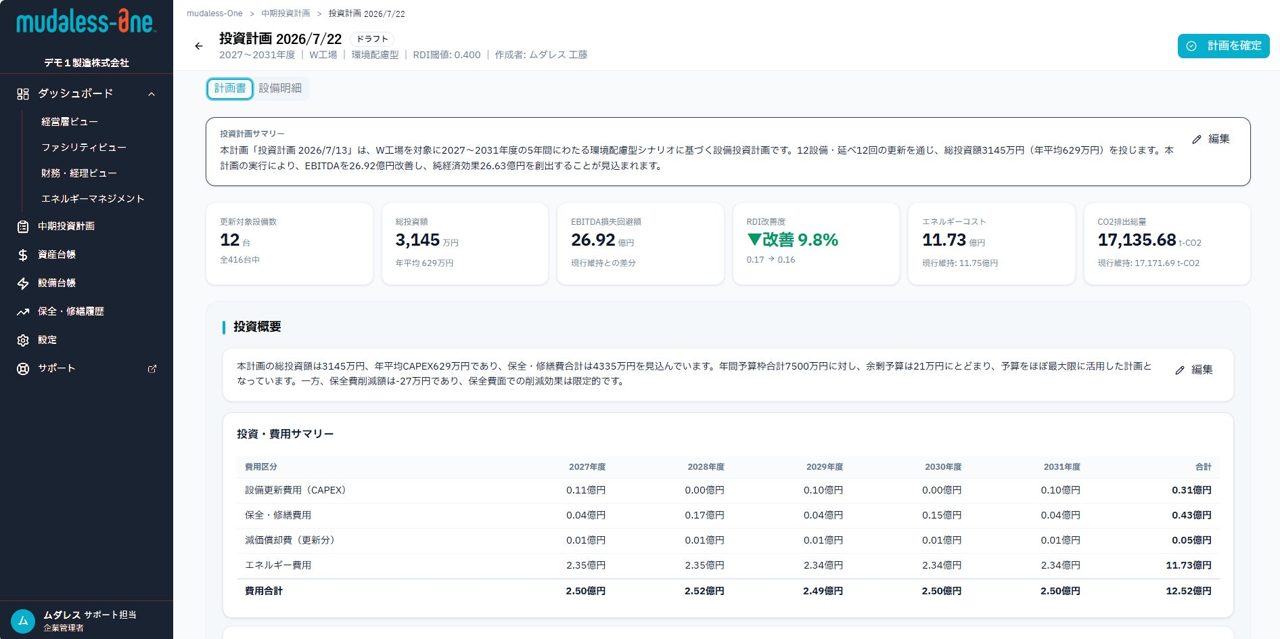Click CO2排出総量 value 17,135.68
This screenshot has width=1280, height=639.
tap(1137, 240)
